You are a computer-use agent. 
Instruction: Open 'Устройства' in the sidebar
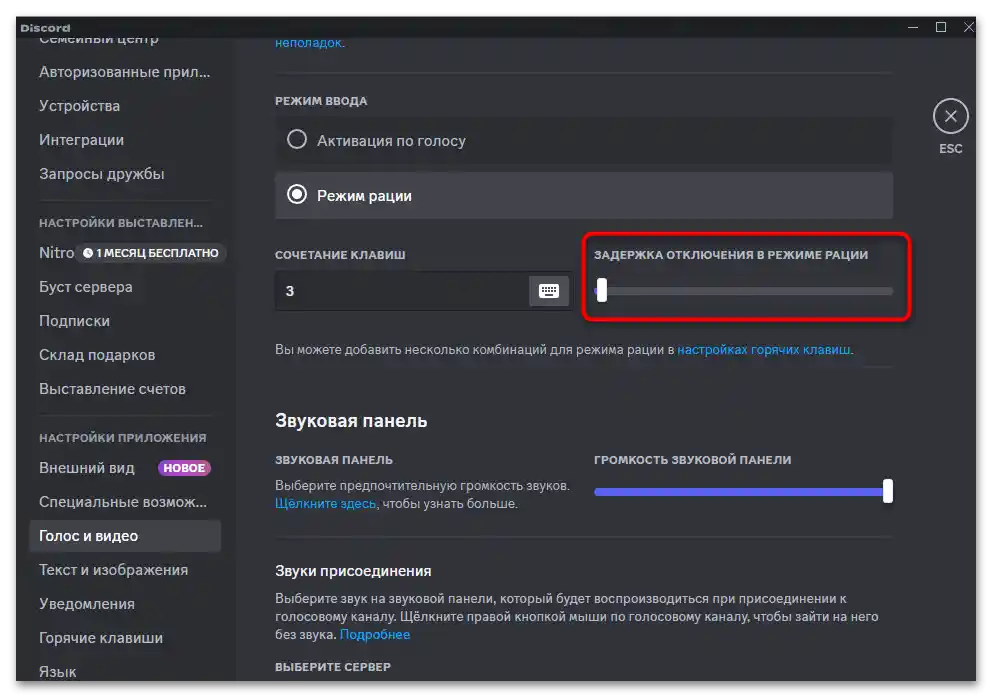[80, 105]
